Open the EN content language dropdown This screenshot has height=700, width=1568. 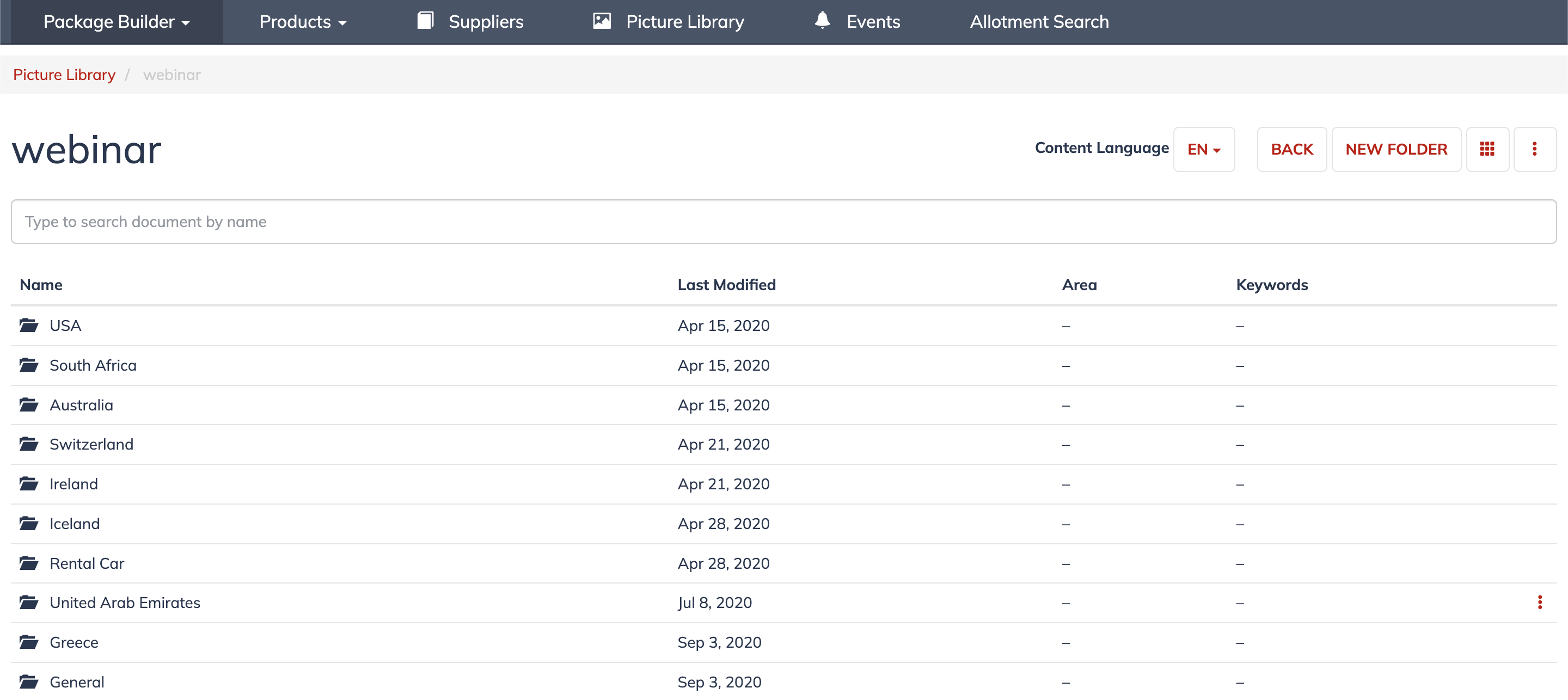[x=1203, y=149]
